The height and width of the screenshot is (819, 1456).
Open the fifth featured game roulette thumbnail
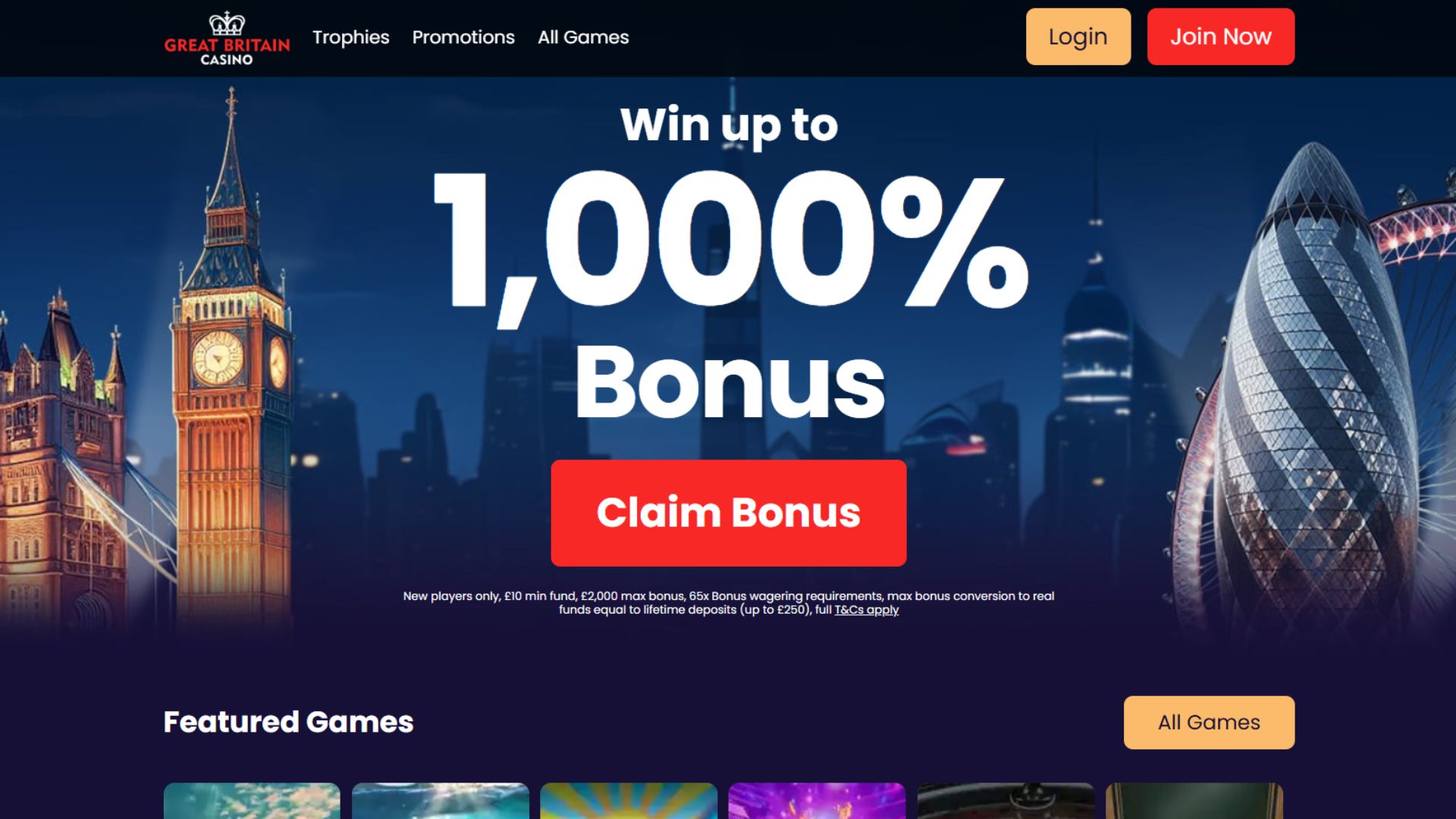[x=1006, y=801]
